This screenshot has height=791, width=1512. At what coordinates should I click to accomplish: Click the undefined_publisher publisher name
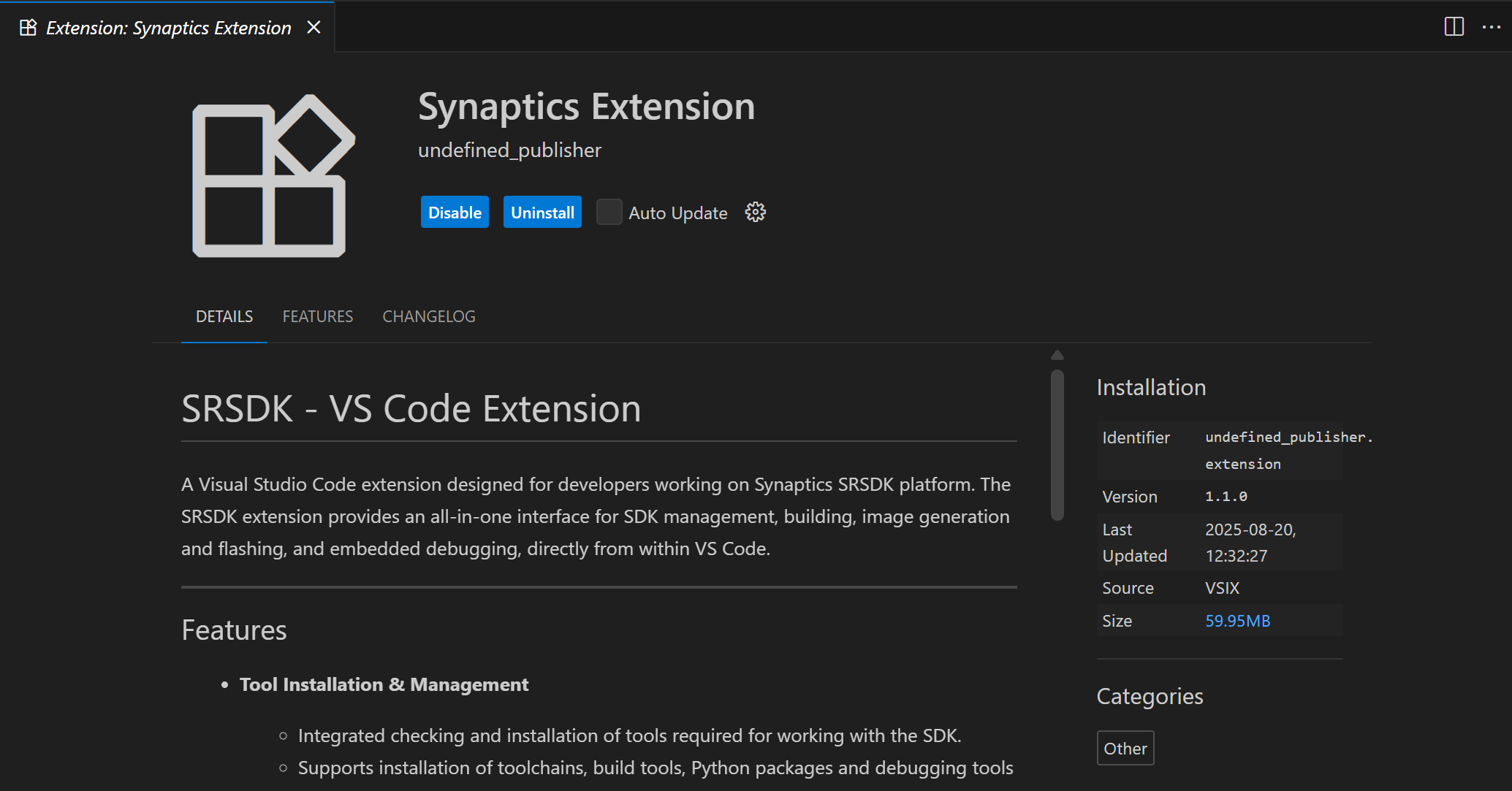pos(509,150)
